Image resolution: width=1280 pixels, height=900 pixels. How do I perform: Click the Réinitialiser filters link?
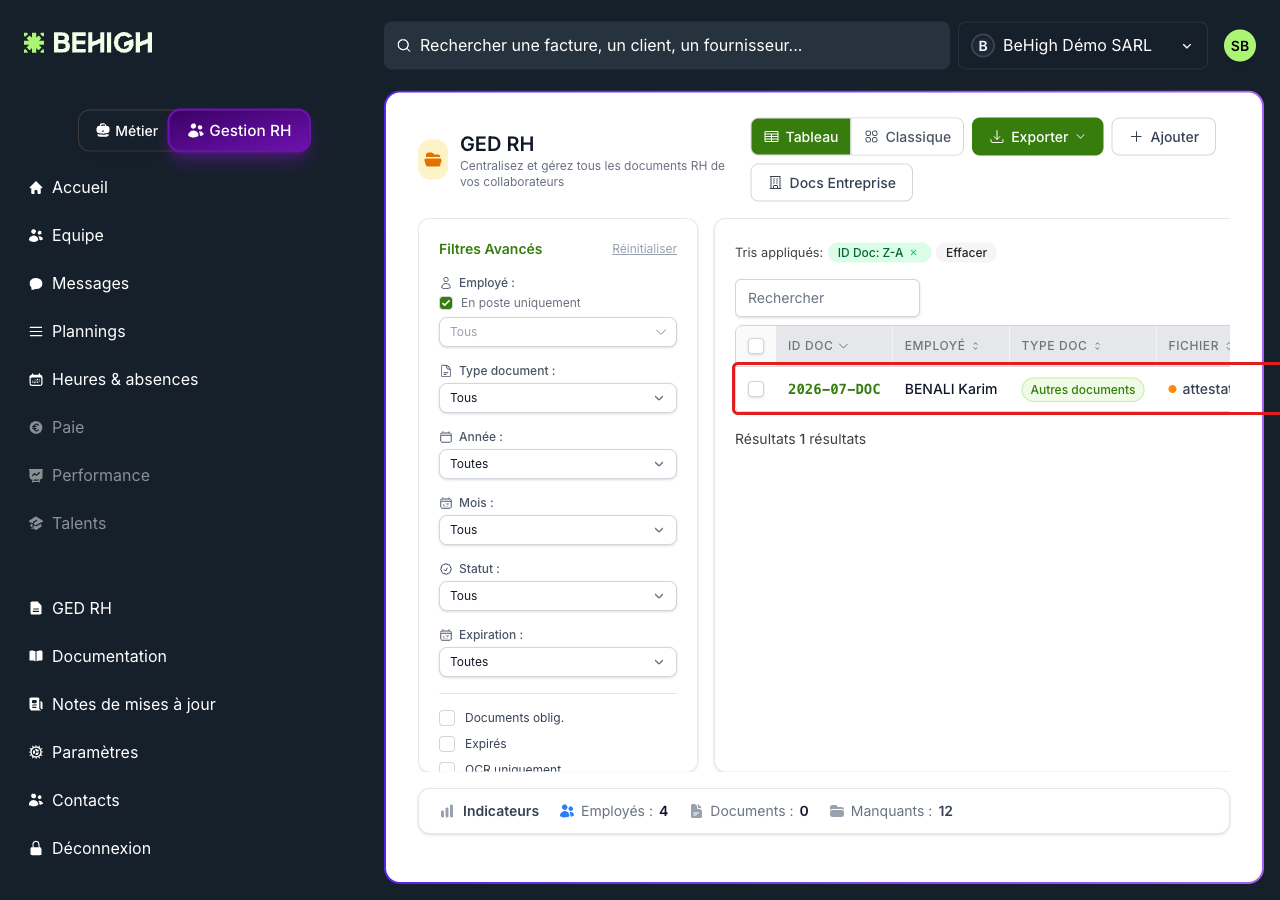point(644,249)
